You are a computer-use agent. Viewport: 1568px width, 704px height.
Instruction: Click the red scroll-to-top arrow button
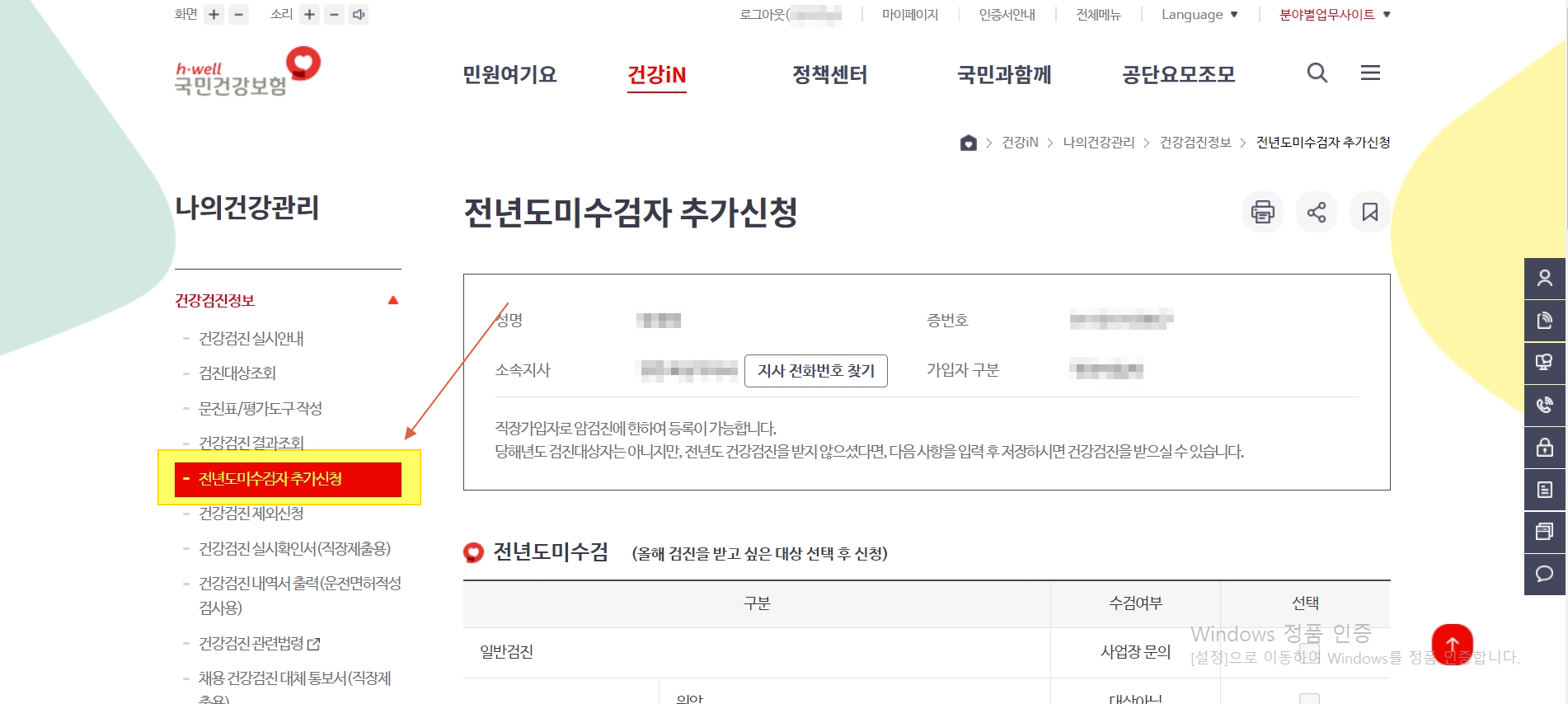[x=1453, y=644]
